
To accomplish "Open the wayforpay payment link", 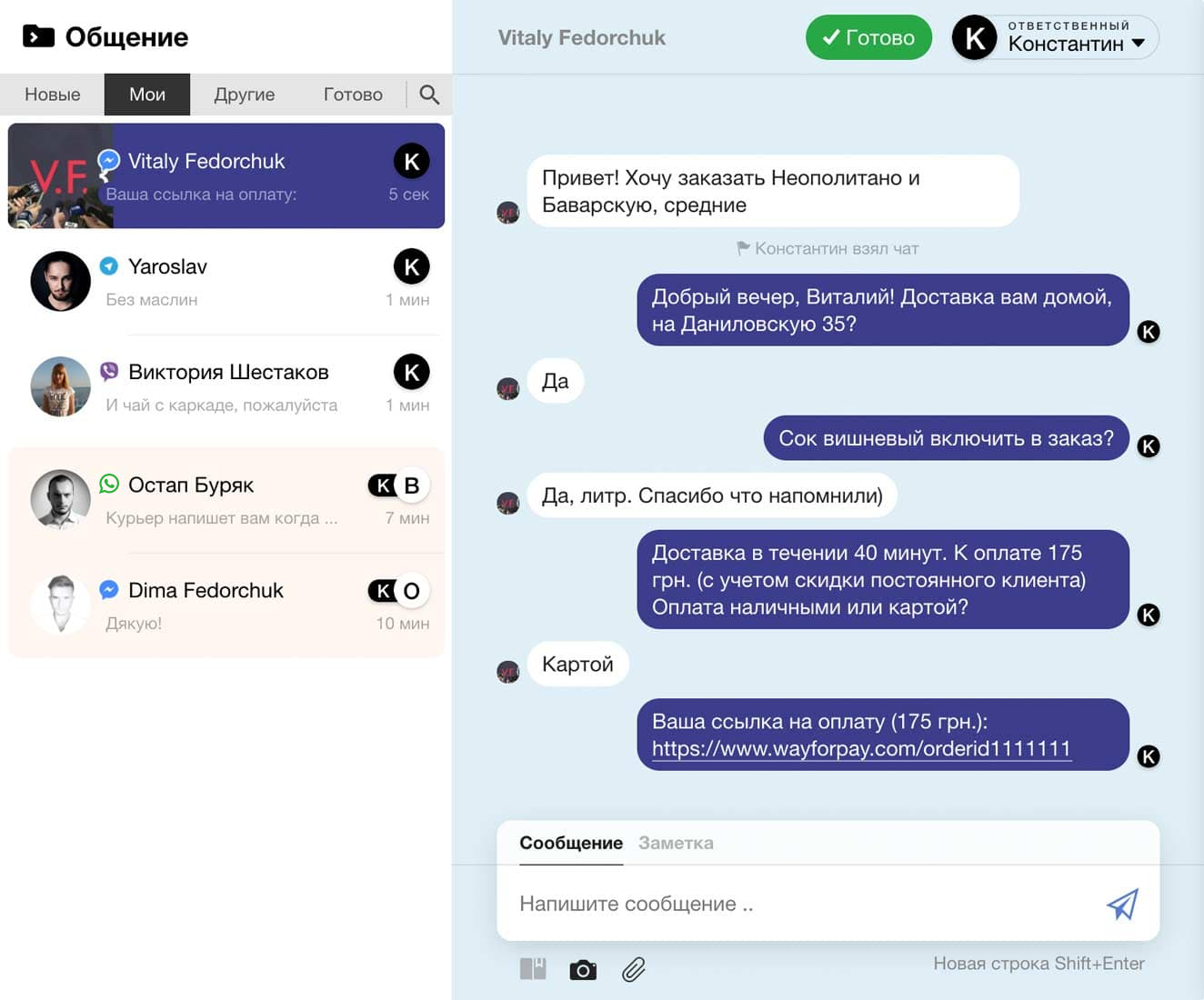I will coord(861,749).
